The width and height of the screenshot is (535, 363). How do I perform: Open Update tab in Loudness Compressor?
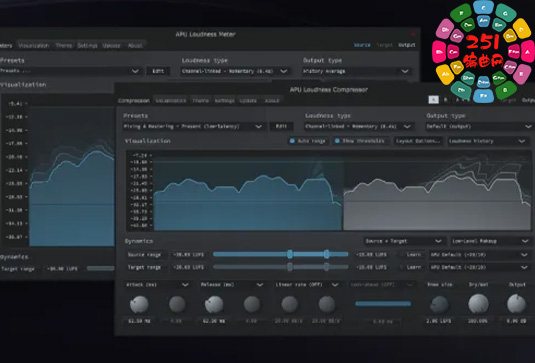coord(248,101)
